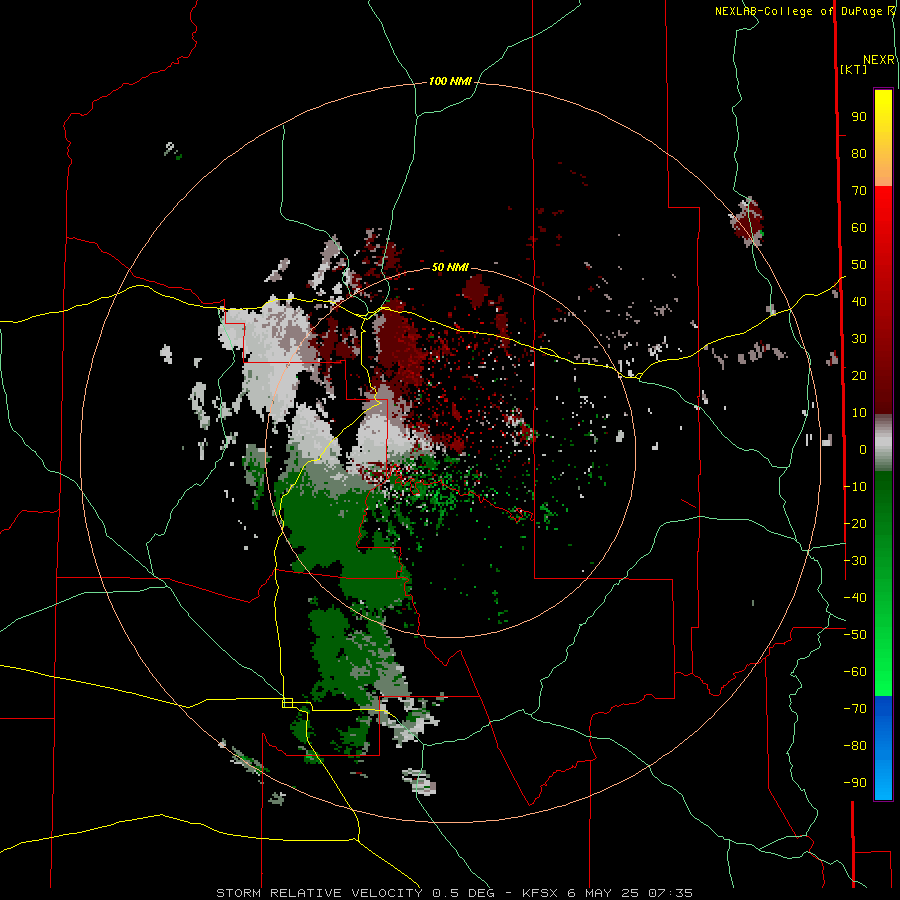Image resolution: width=900 pixels, height=900 pixels.
Task: Click the 10 value on the velocity scale
Action: point(859,413)
